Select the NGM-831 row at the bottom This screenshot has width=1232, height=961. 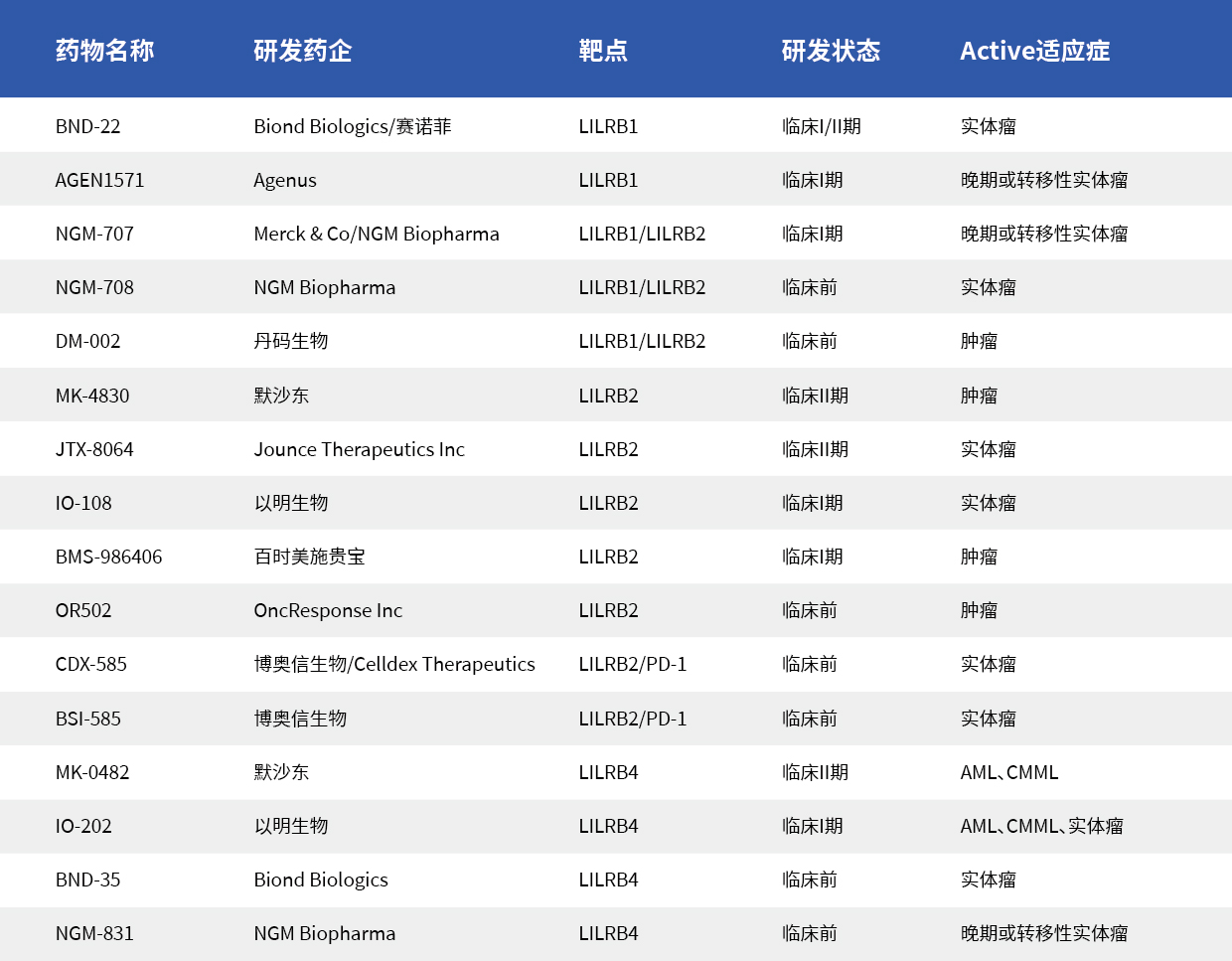point(92,933)
